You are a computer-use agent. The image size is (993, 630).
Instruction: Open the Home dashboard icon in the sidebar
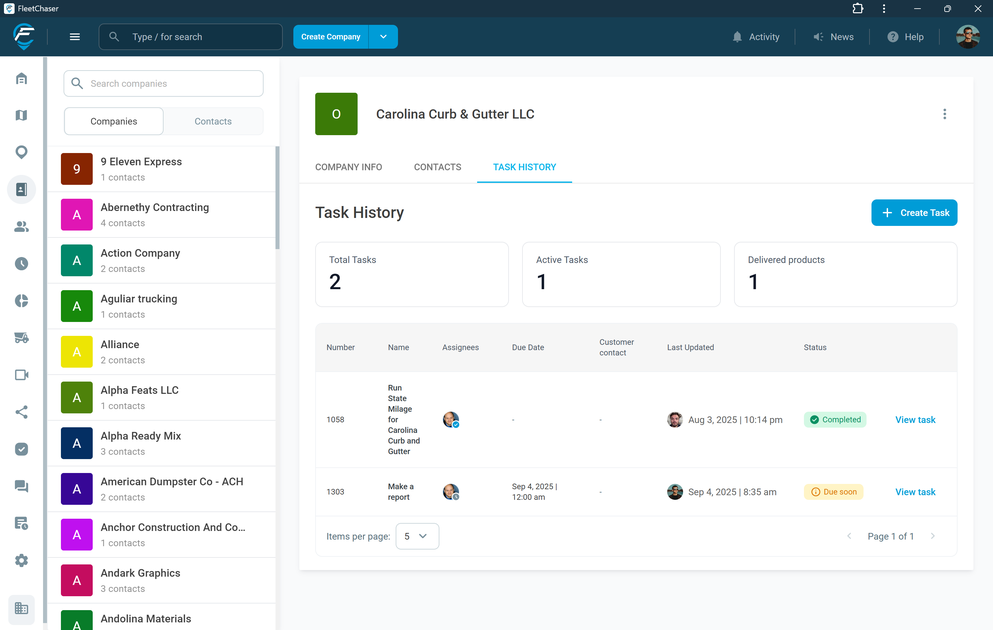tap(21, 78)
